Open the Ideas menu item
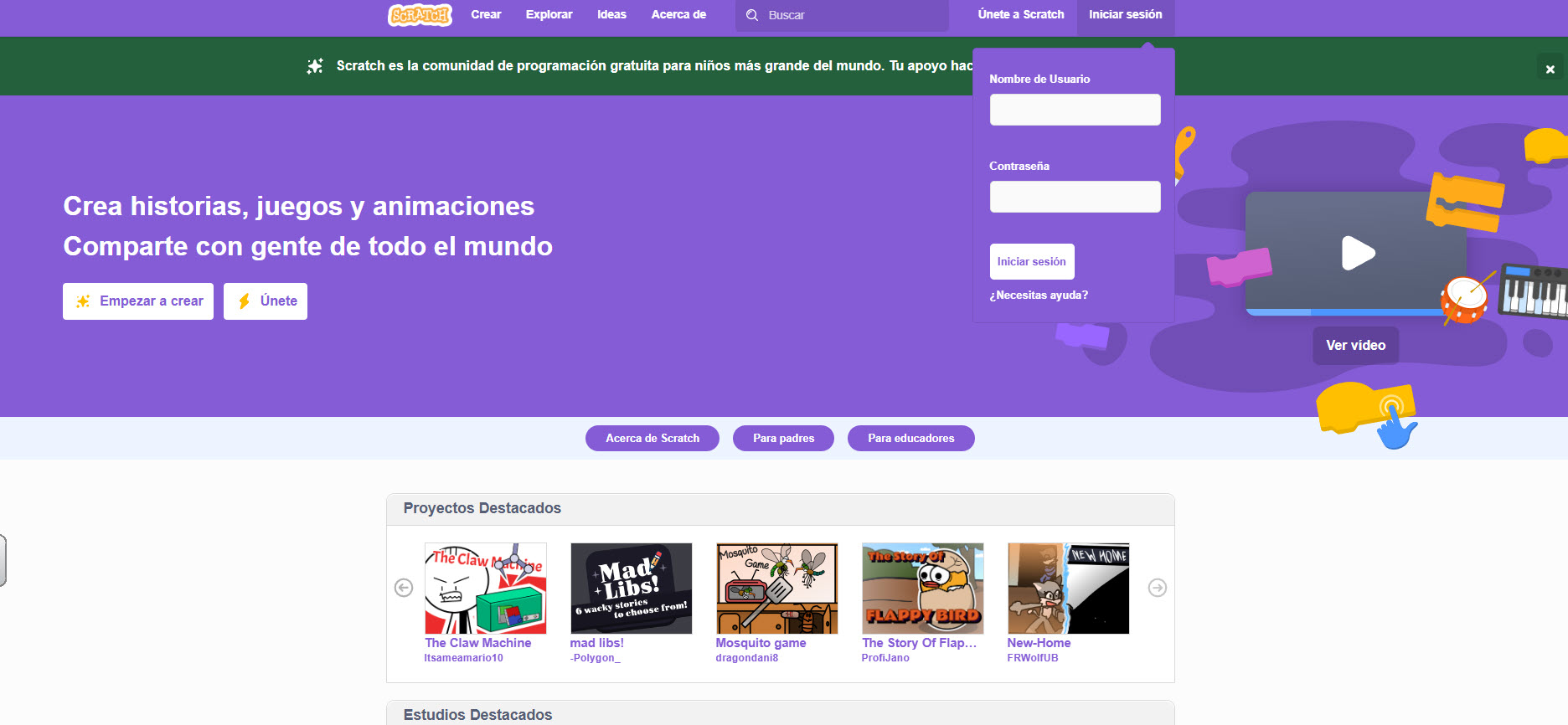 pos(611,14)
